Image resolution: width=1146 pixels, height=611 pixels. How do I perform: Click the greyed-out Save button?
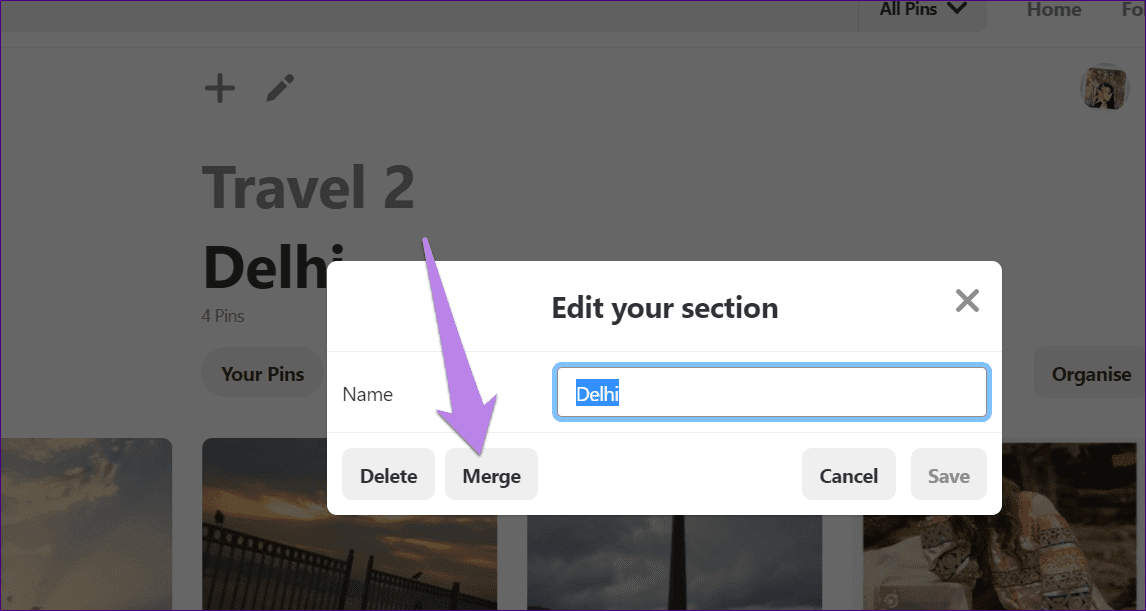[x=949, y=475]
